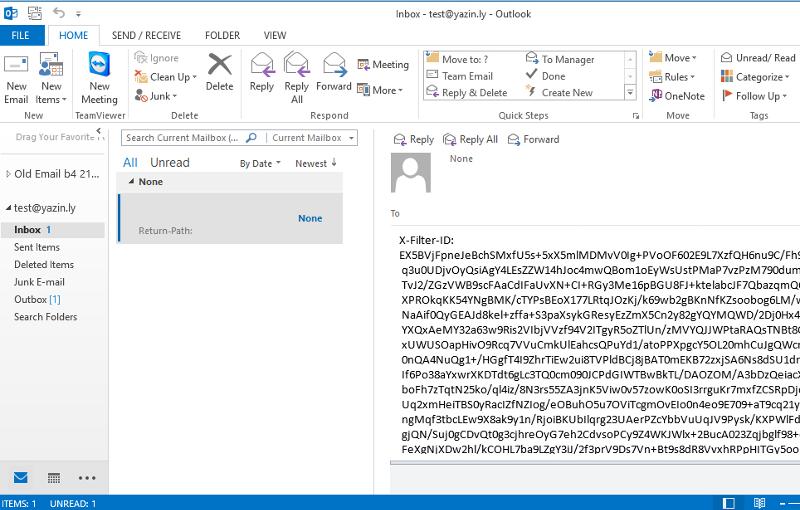Viewport: 800px width, 510px height.
Task: Select the Return-Path message in list
Action: coord(231,218)
